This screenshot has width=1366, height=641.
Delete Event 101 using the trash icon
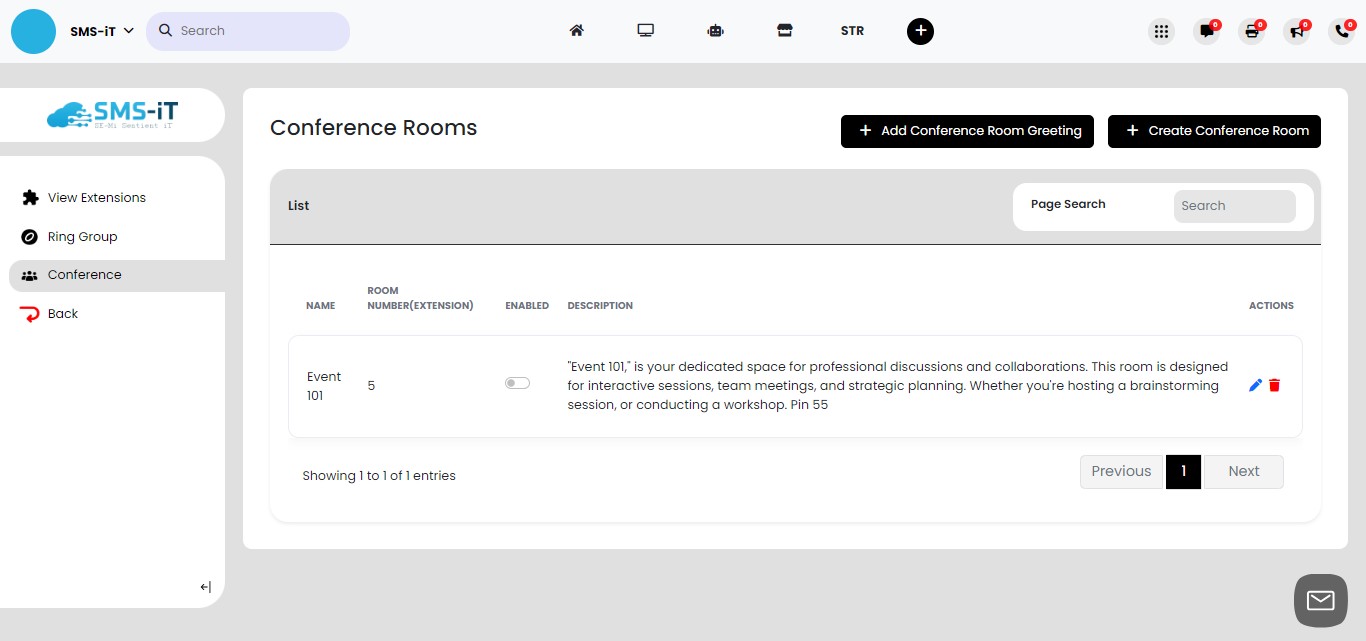pos(1274,385)
